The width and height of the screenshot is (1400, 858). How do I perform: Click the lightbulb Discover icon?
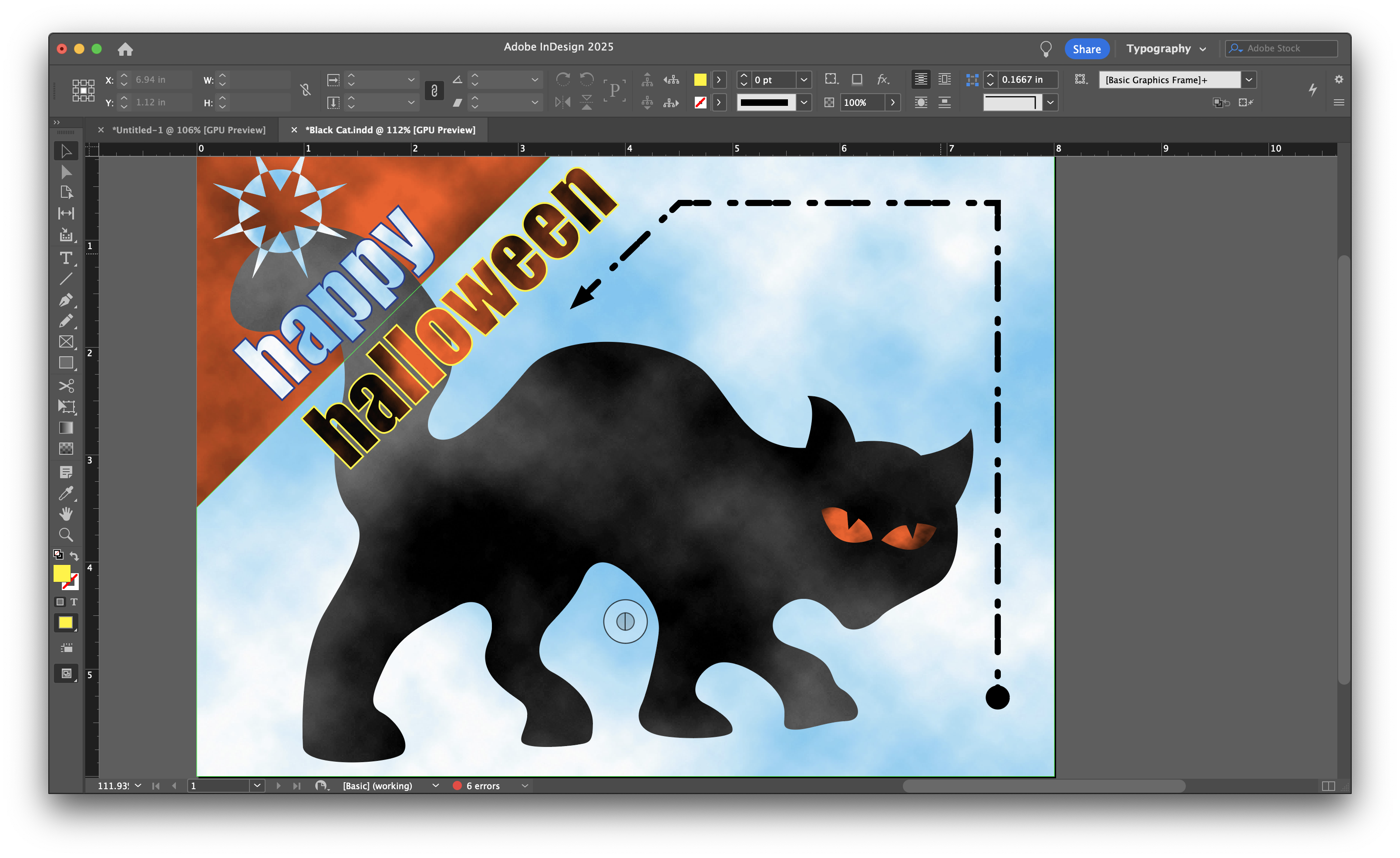(x=1046, y=49)
